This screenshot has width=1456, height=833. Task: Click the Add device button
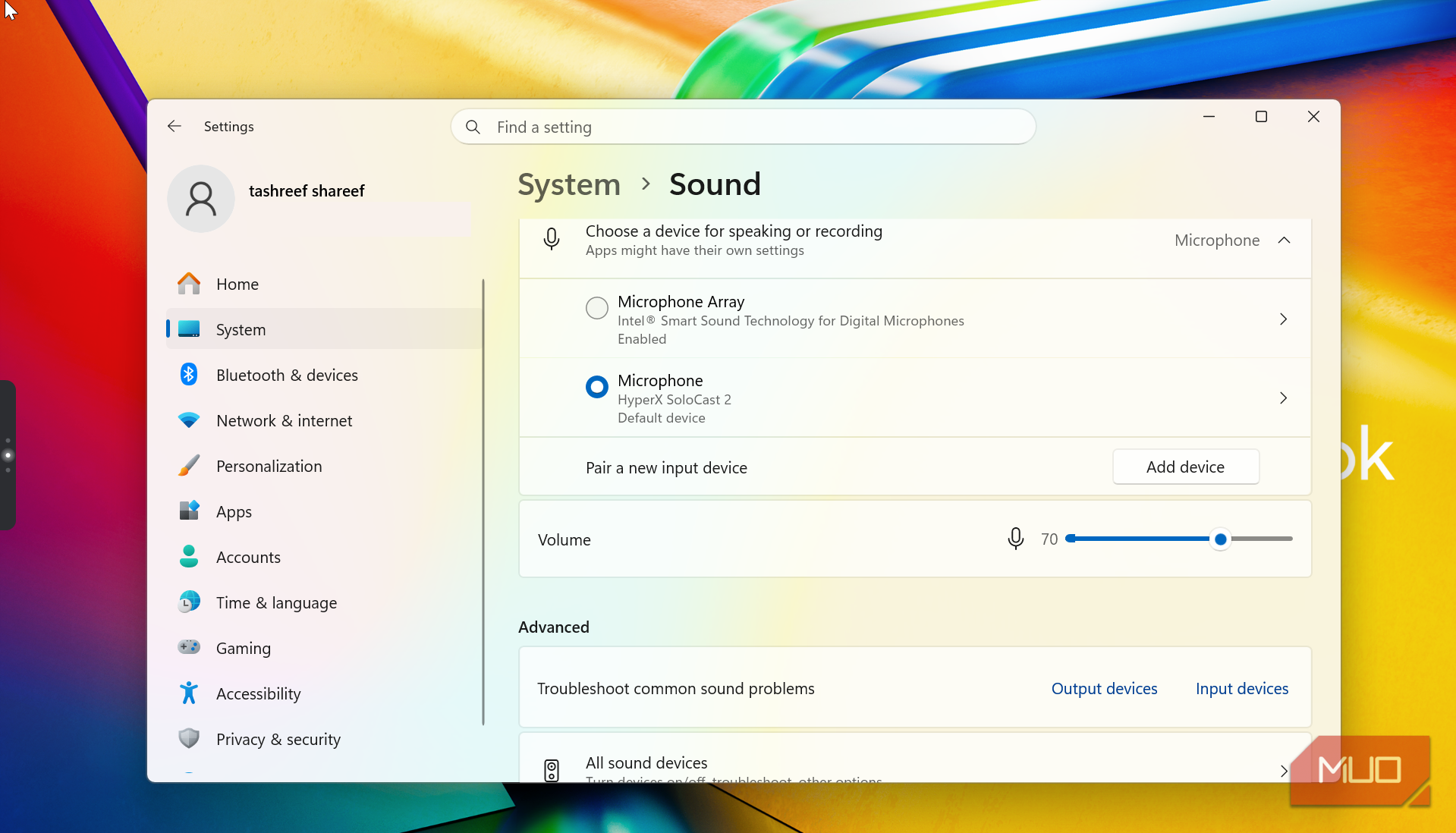click(x=1186, y=467)
